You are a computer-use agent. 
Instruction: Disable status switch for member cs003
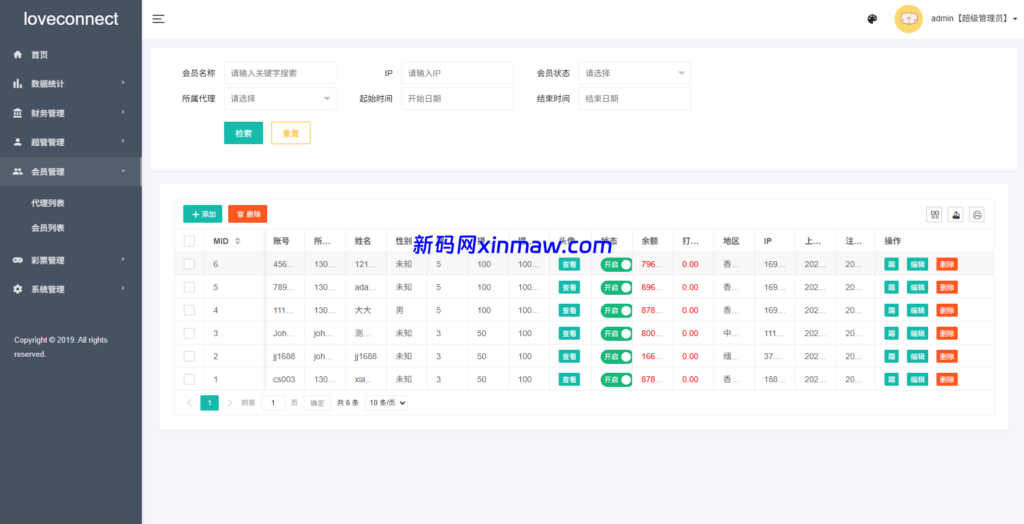tap(616, 380)
